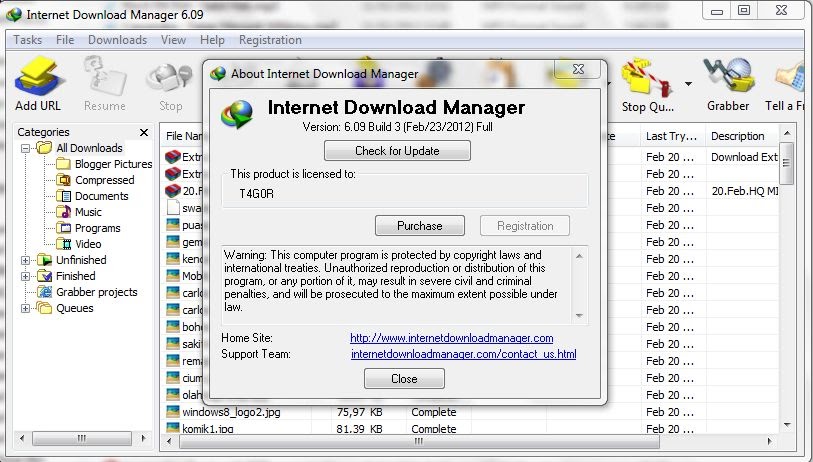Select the Finished folder label

tap(76, 276)
